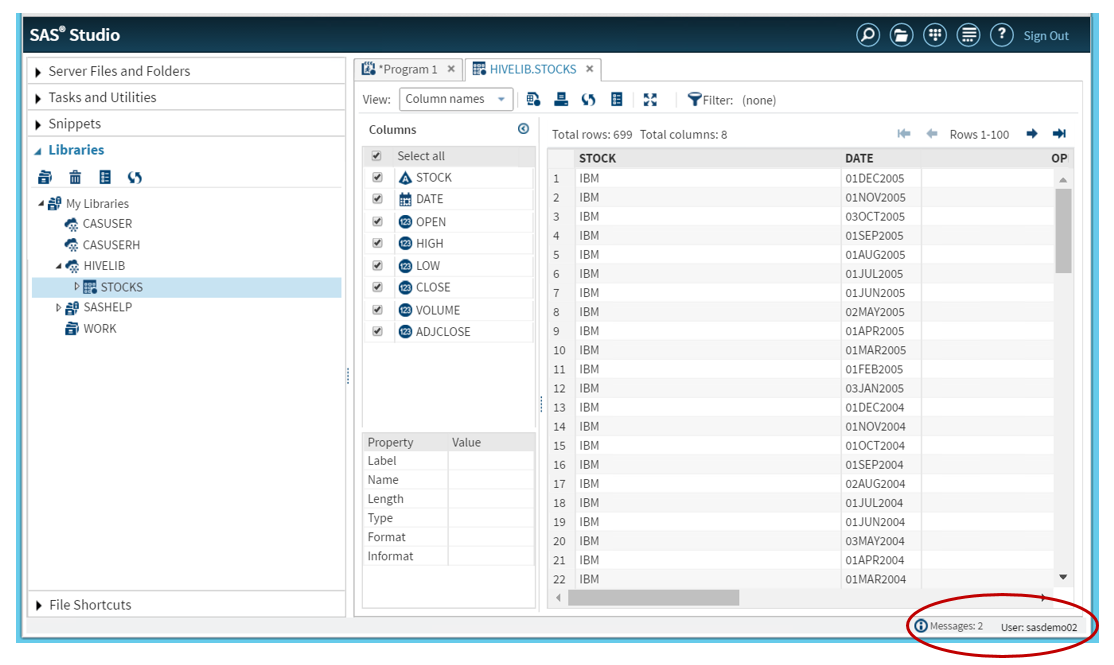Click the Filter funnel icon
Viewport: 1114px width, 665px height.
point(694,99)
